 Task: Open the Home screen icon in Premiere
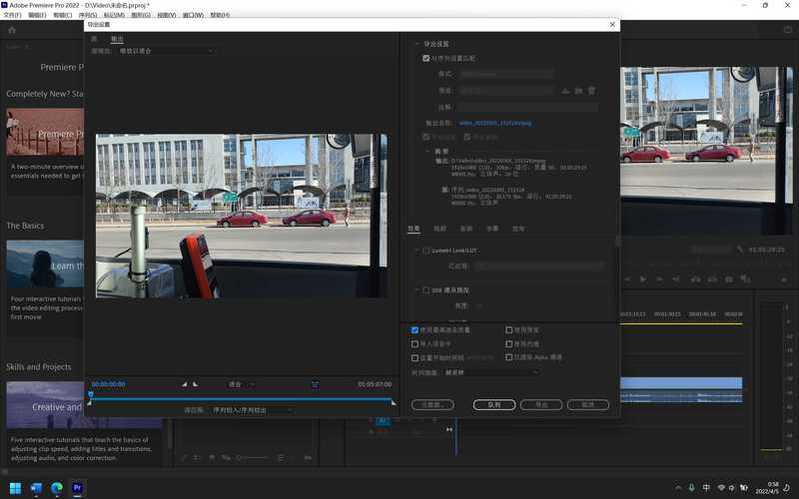click(12, 30)
